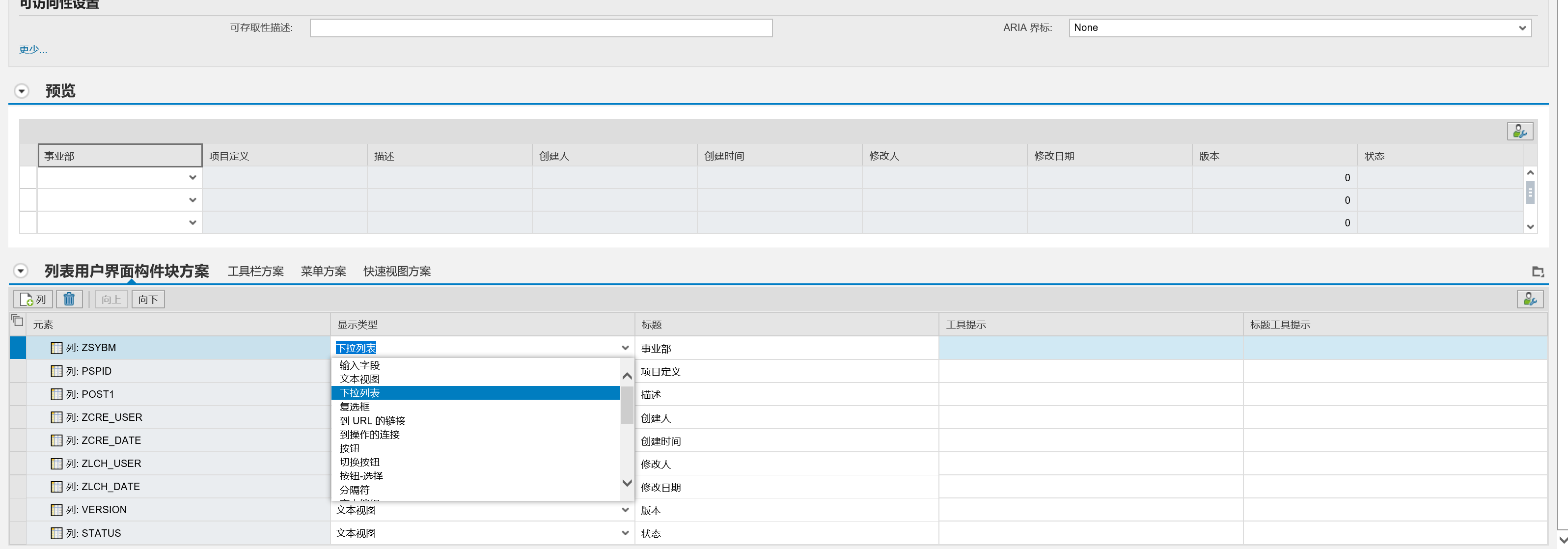This screenshot has width=1568, height=549.
Task: Switch to 工具栏方案 tab
Action: 256,272
